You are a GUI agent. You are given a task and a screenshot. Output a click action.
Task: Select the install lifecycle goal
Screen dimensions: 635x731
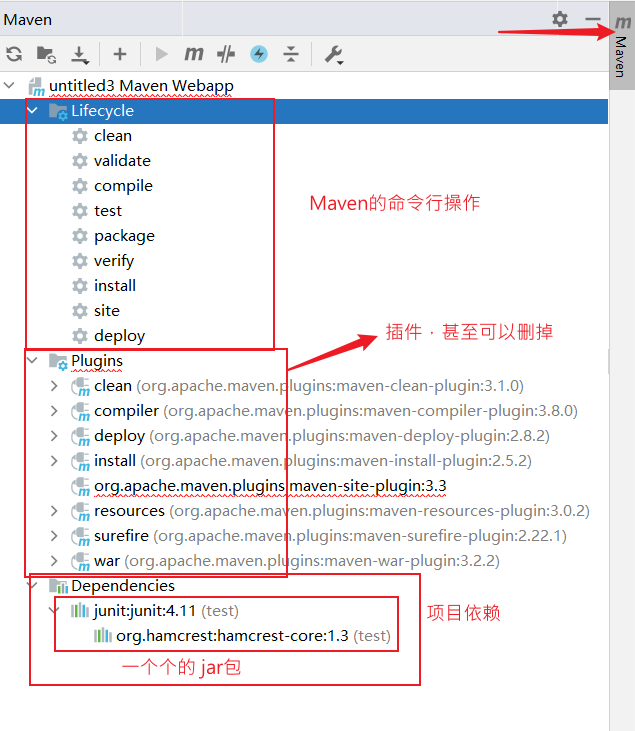[115, 285]
